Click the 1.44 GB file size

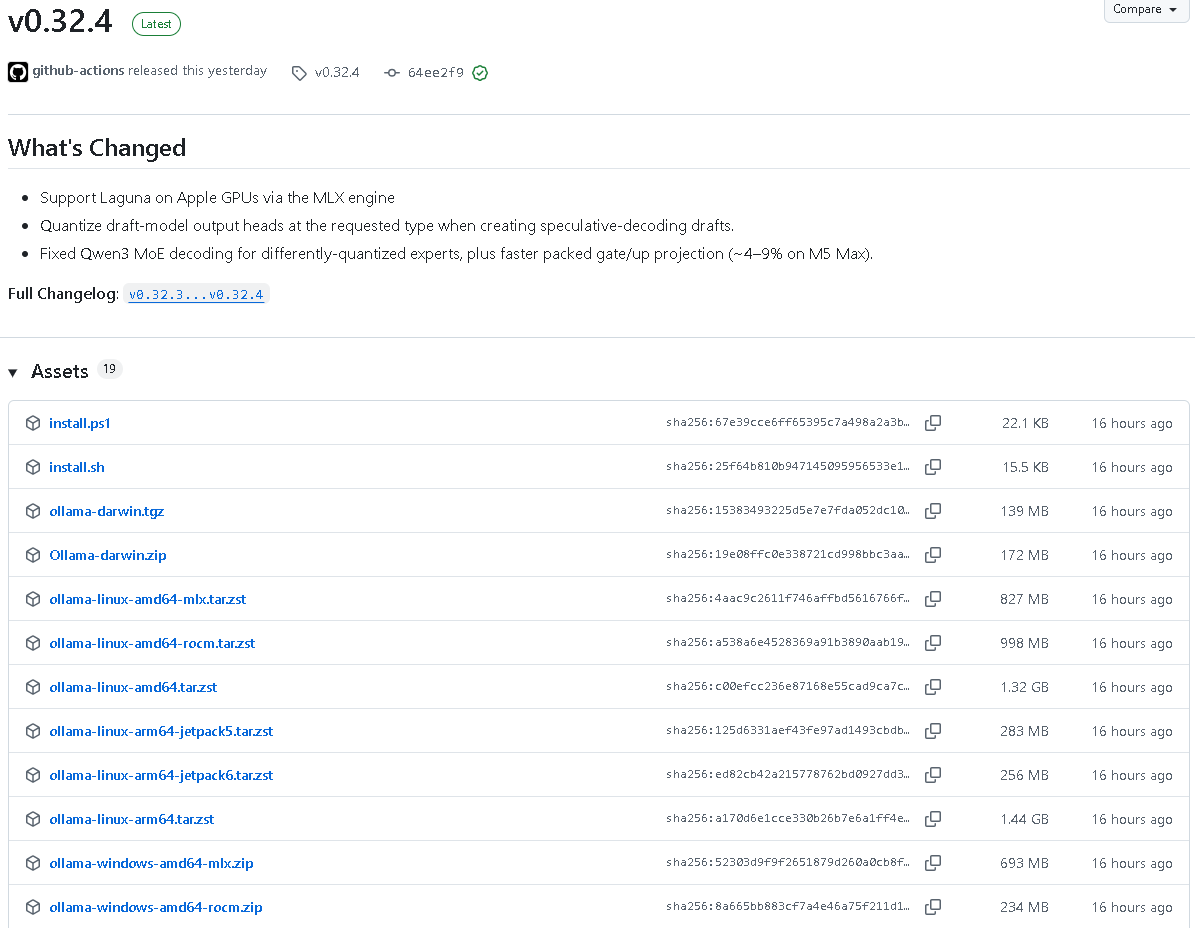click(x=1024, y=819)
